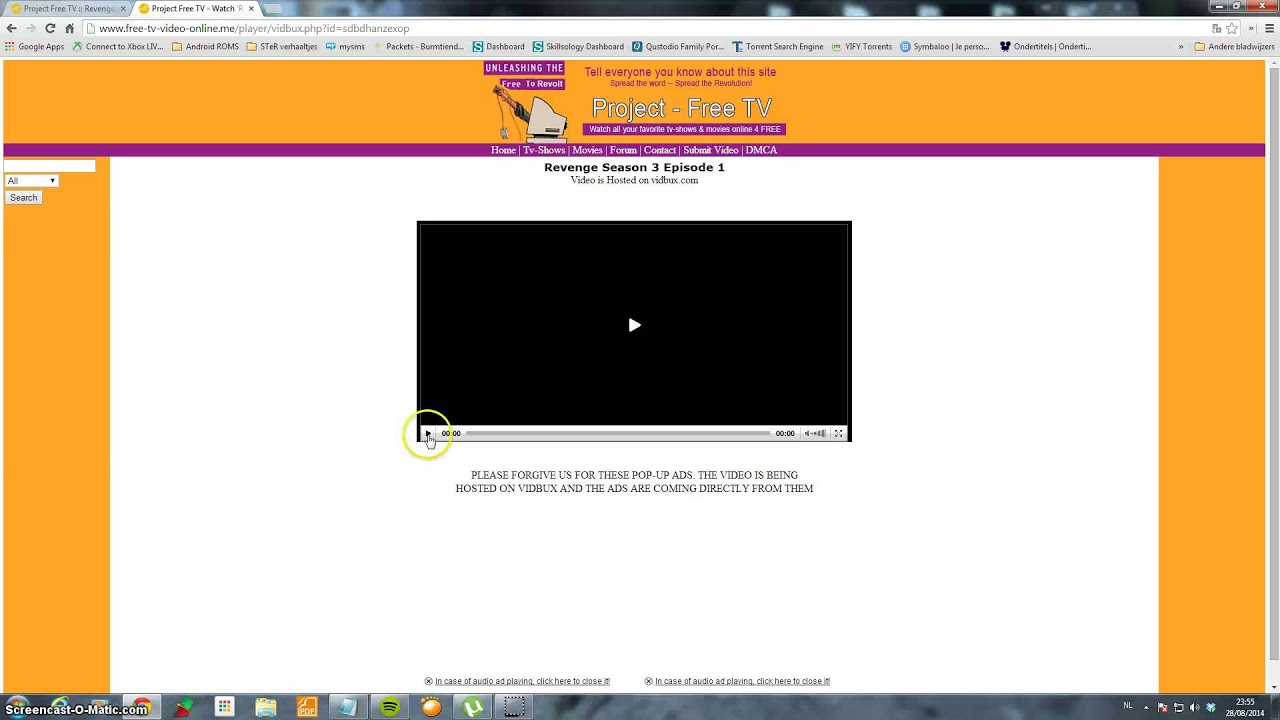This screenshot has height=720, width=1280.
Task: Open the Dashboard bookmark
Action: pyautogui.click(x=499, y=46)
